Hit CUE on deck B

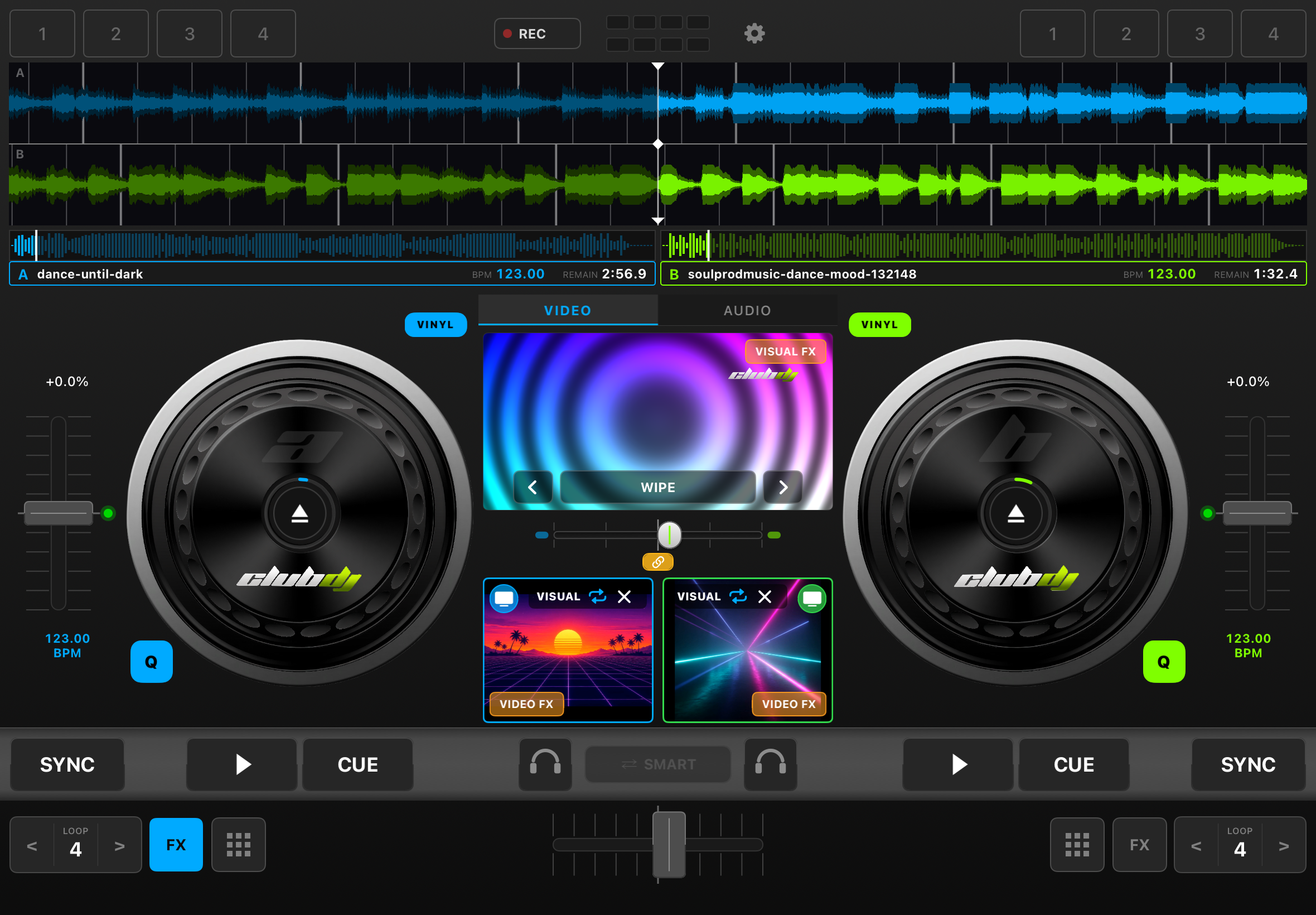point(1073,764)
